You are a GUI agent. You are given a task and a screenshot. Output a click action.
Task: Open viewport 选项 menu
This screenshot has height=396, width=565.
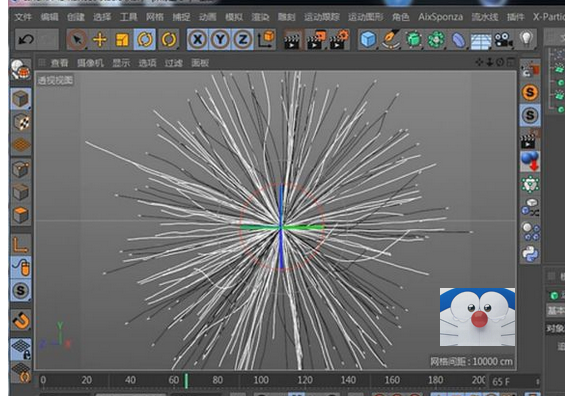(147, 63)
